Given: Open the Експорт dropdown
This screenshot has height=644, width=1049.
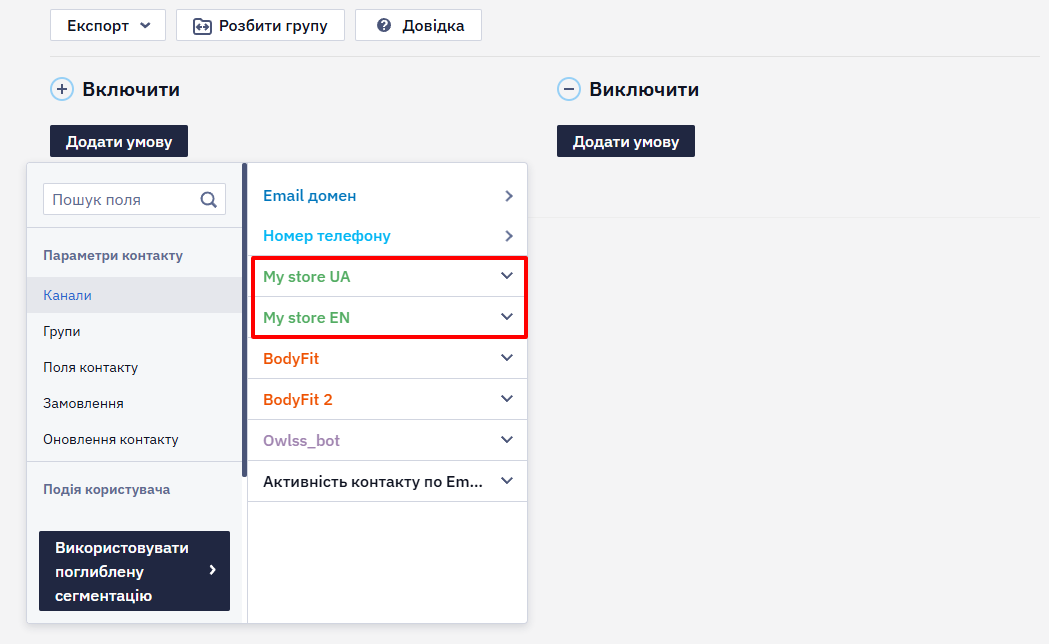Looking at the screenshot, I should (108, 25).
